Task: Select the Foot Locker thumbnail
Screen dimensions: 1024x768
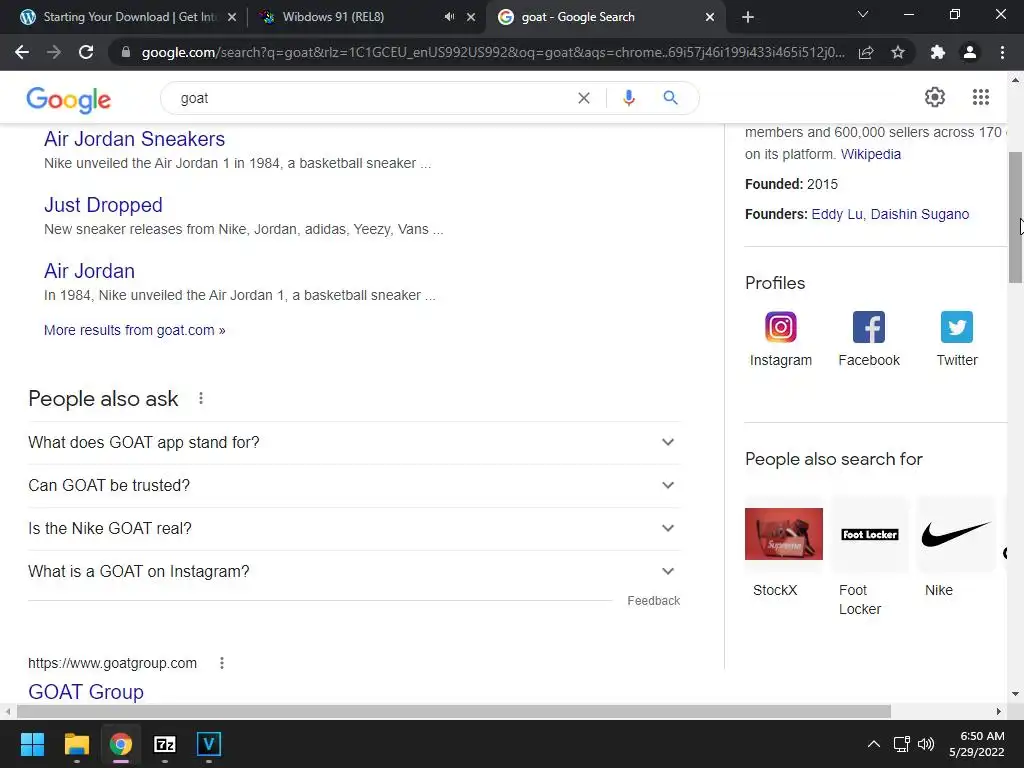Action: click(870, 534)
